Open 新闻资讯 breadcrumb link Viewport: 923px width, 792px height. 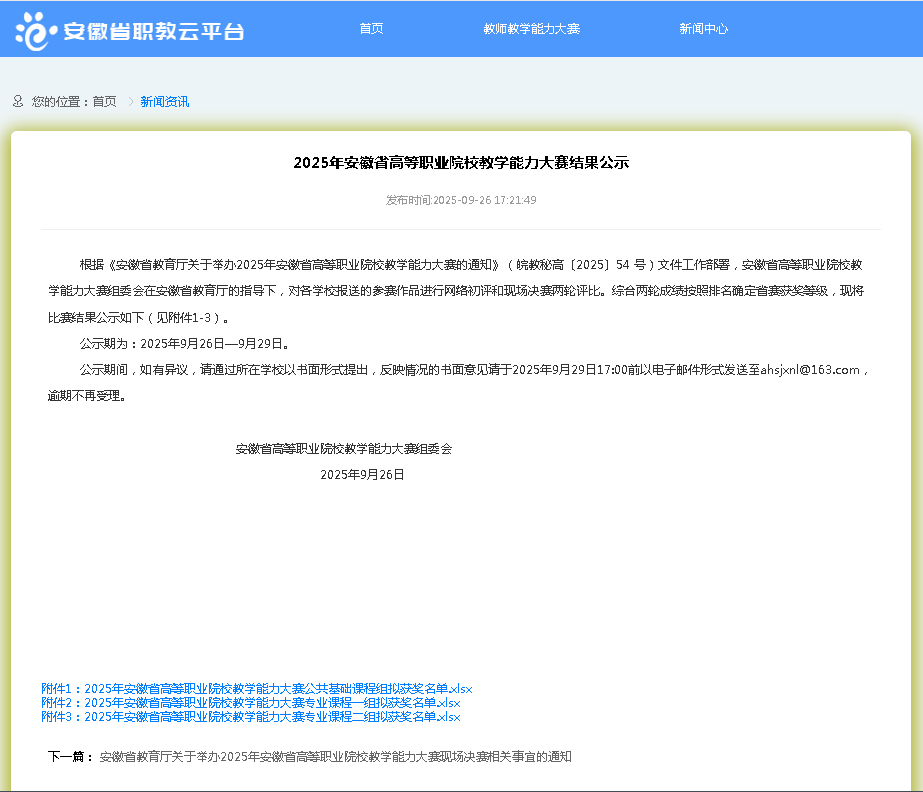tap(164, 102)
